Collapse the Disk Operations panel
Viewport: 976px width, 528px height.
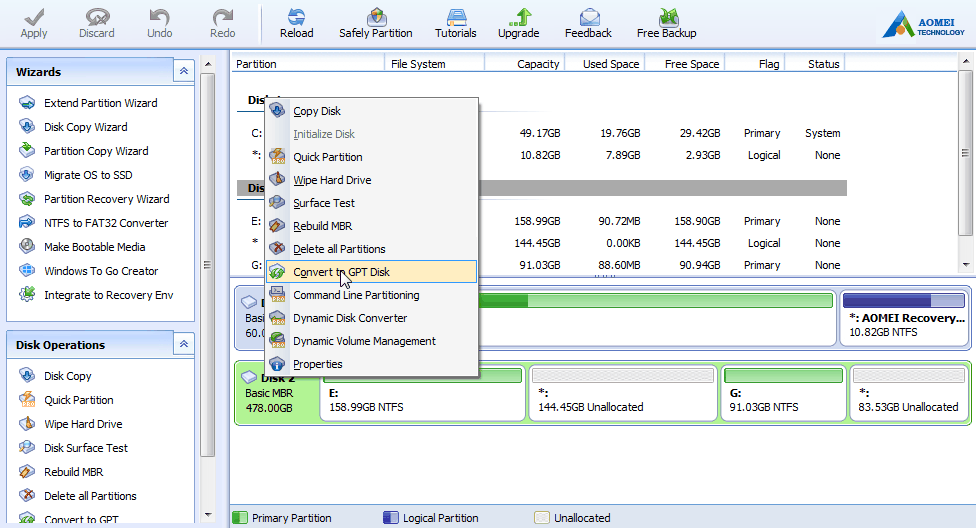(184, 344)
